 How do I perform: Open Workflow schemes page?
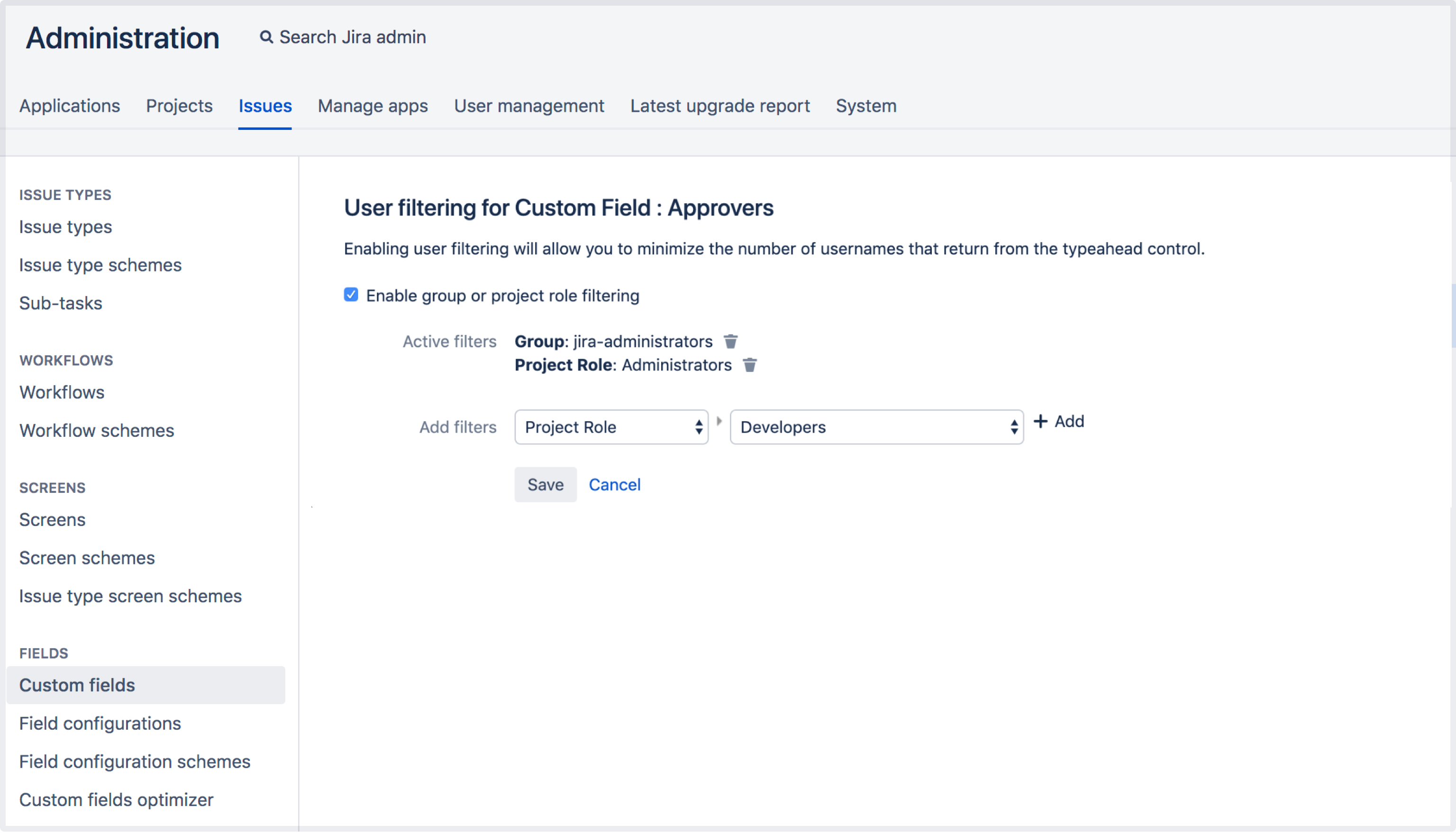pos(97,431)
